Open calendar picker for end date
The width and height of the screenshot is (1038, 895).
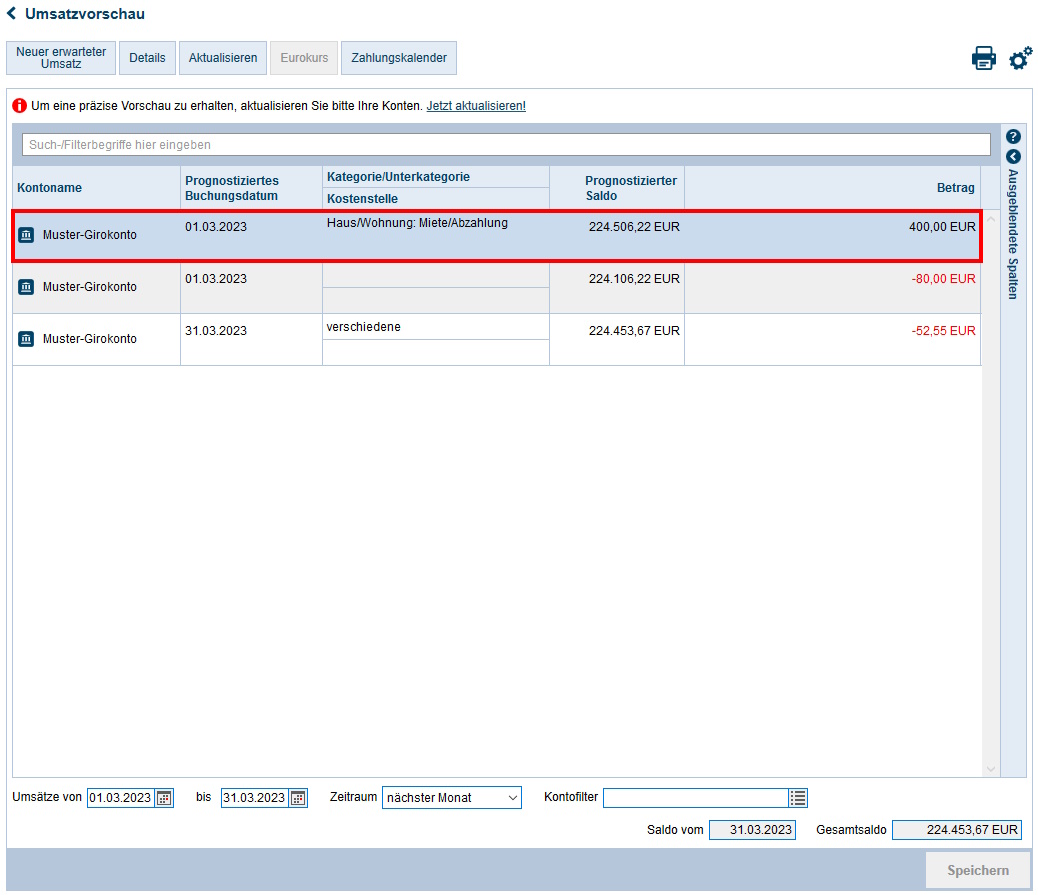point(298,798)
